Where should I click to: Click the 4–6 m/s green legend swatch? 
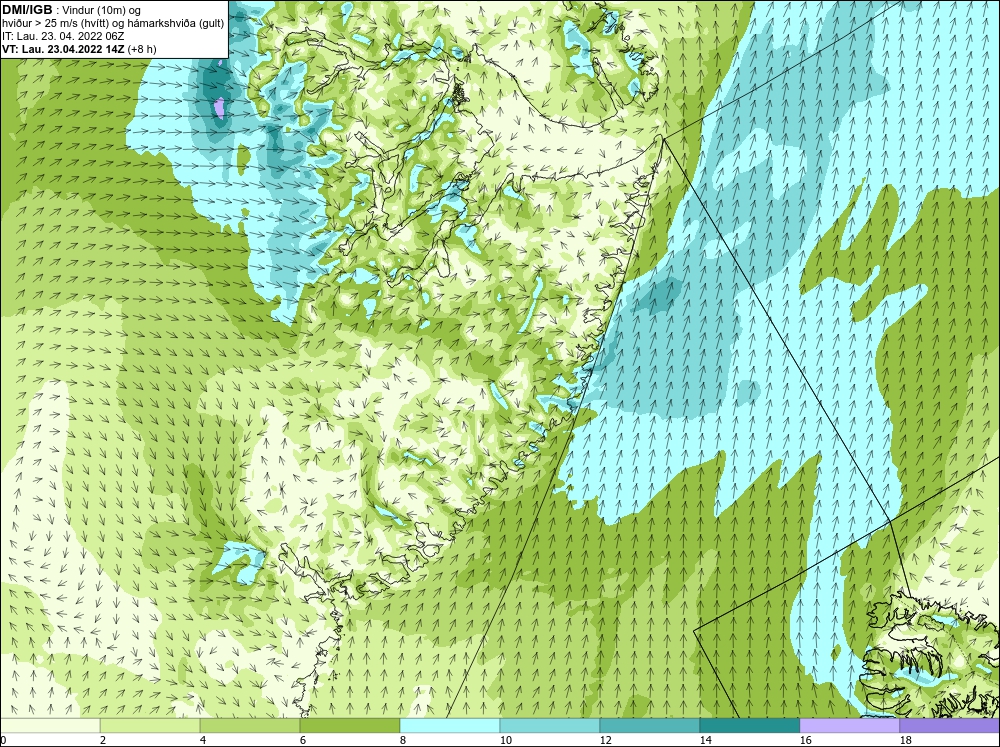click(x=250, y=726)
